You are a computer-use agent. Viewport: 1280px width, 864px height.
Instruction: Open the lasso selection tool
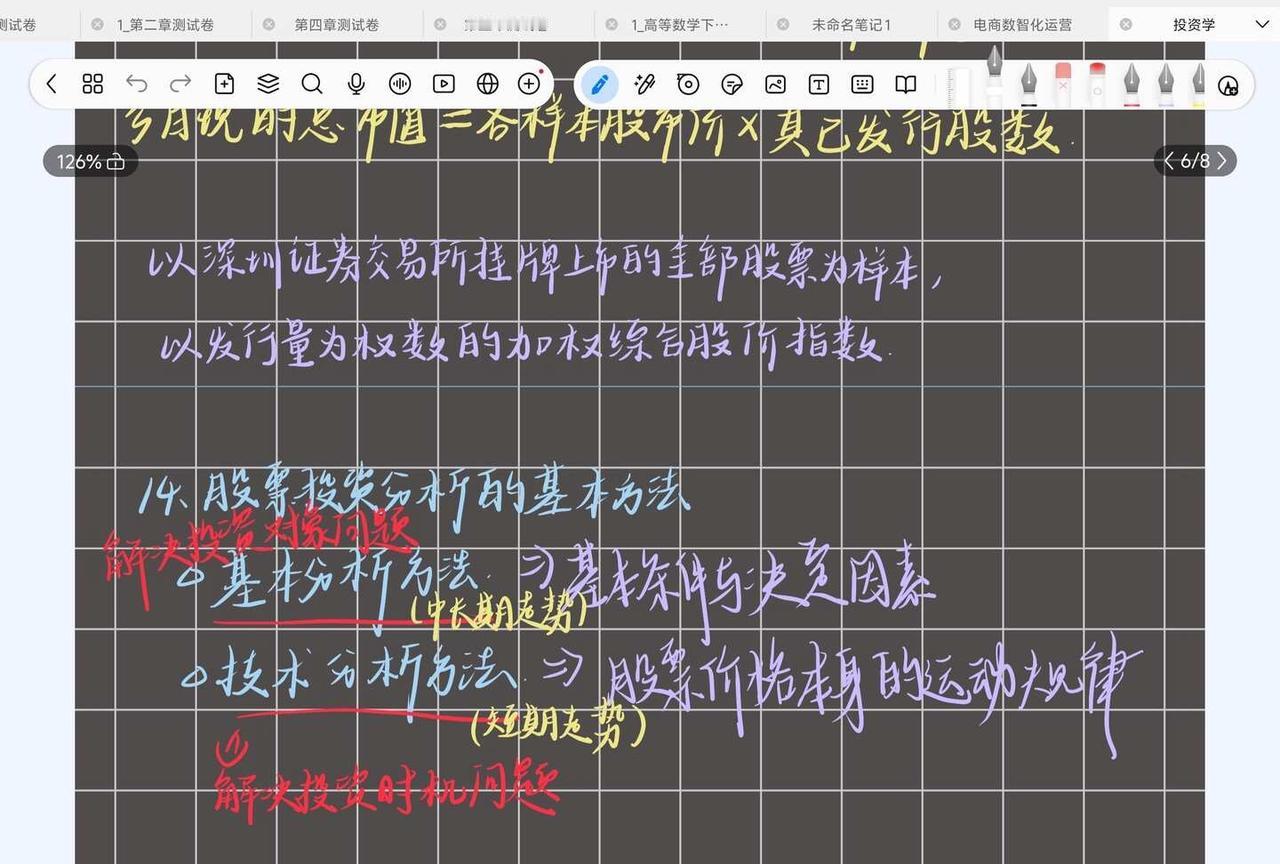coord(688,84)
